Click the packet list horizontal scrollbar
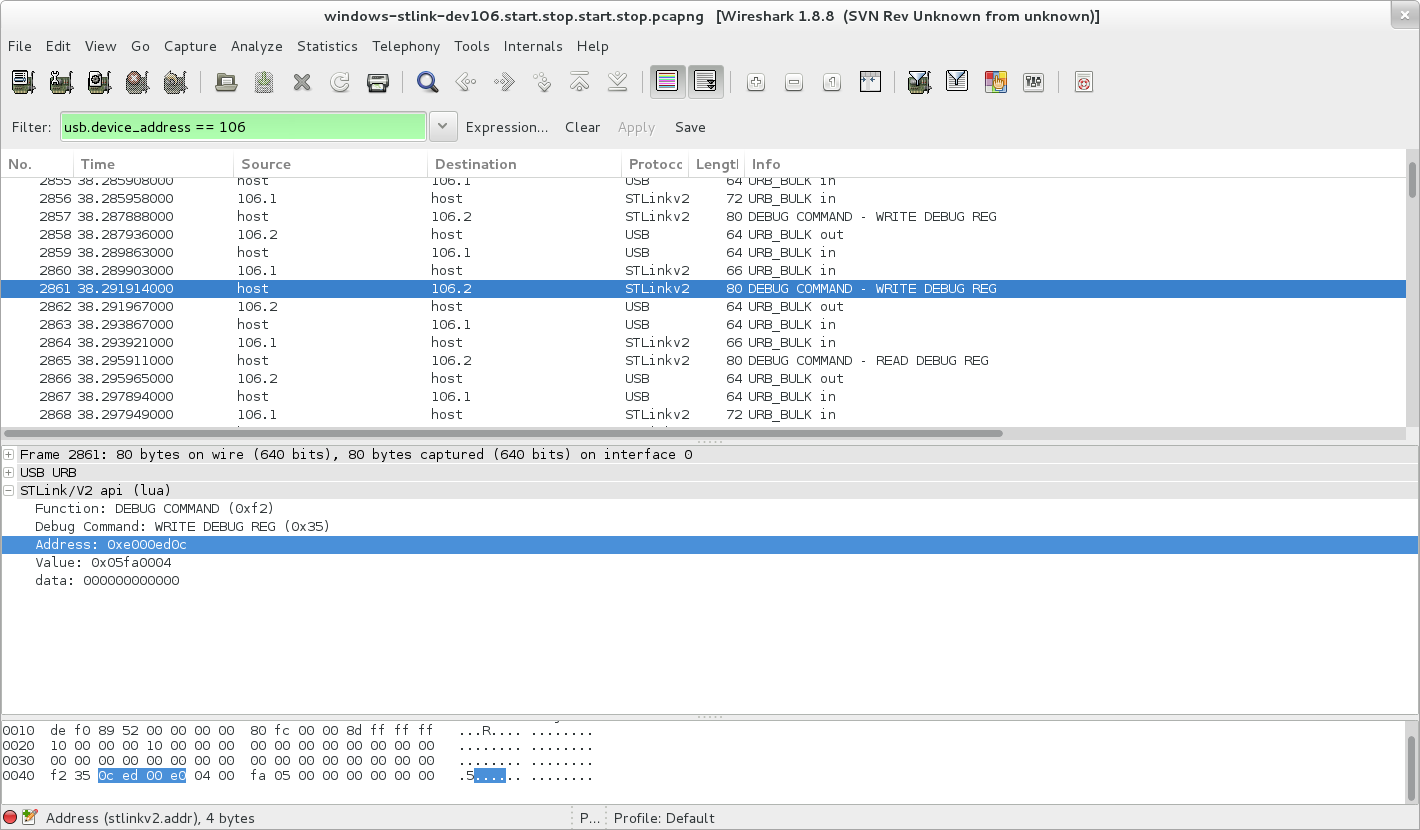The height and width of the screenshot is (830, 1420). (503, 433)
